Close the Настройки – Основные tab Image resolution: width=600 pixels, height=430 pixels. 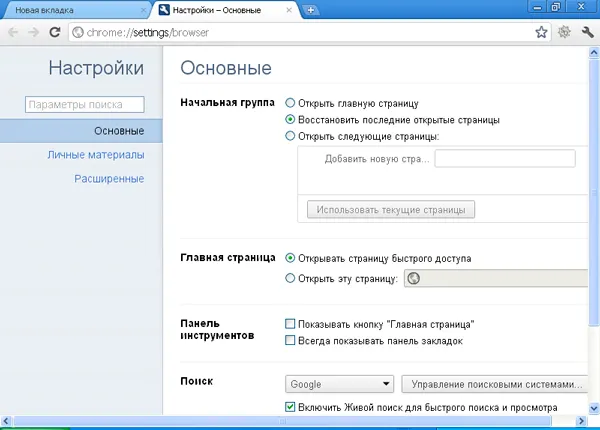click(289, 10)
